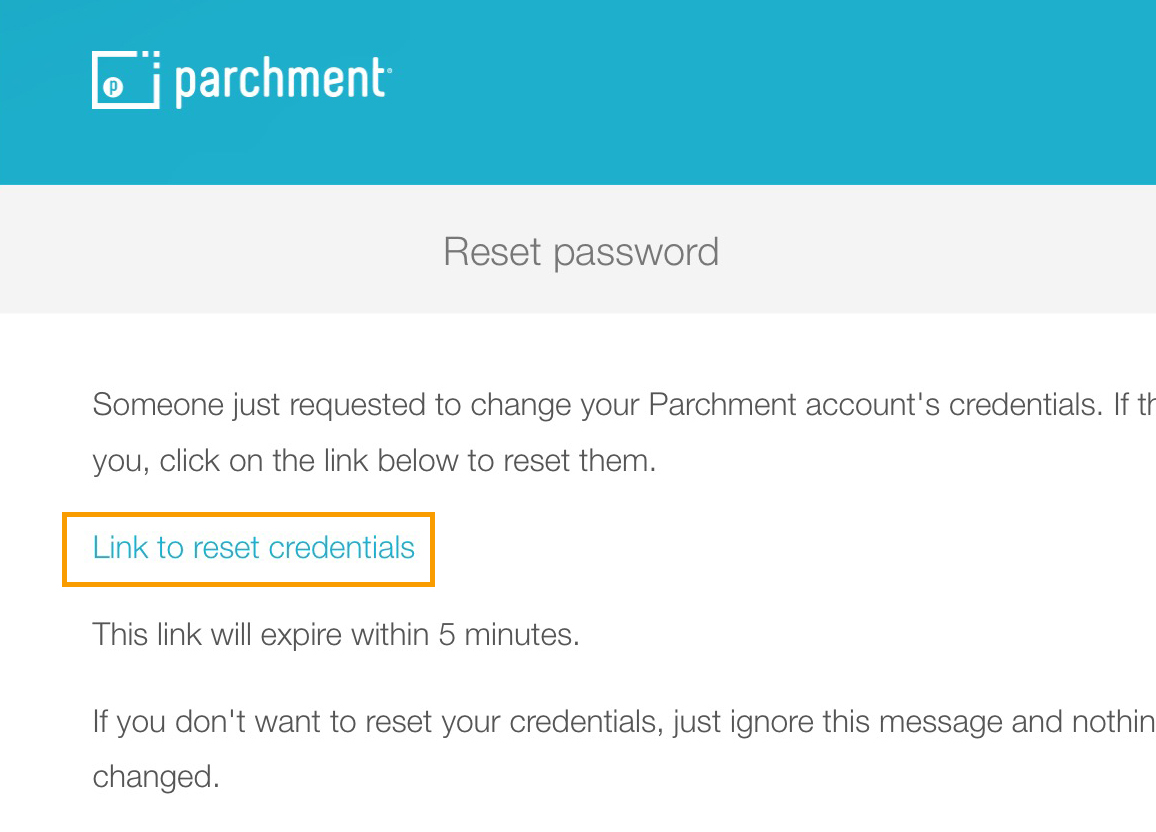1156x832 pixels.
Task: Click the word Parchment in body paragraph
Action: [722, 405]
